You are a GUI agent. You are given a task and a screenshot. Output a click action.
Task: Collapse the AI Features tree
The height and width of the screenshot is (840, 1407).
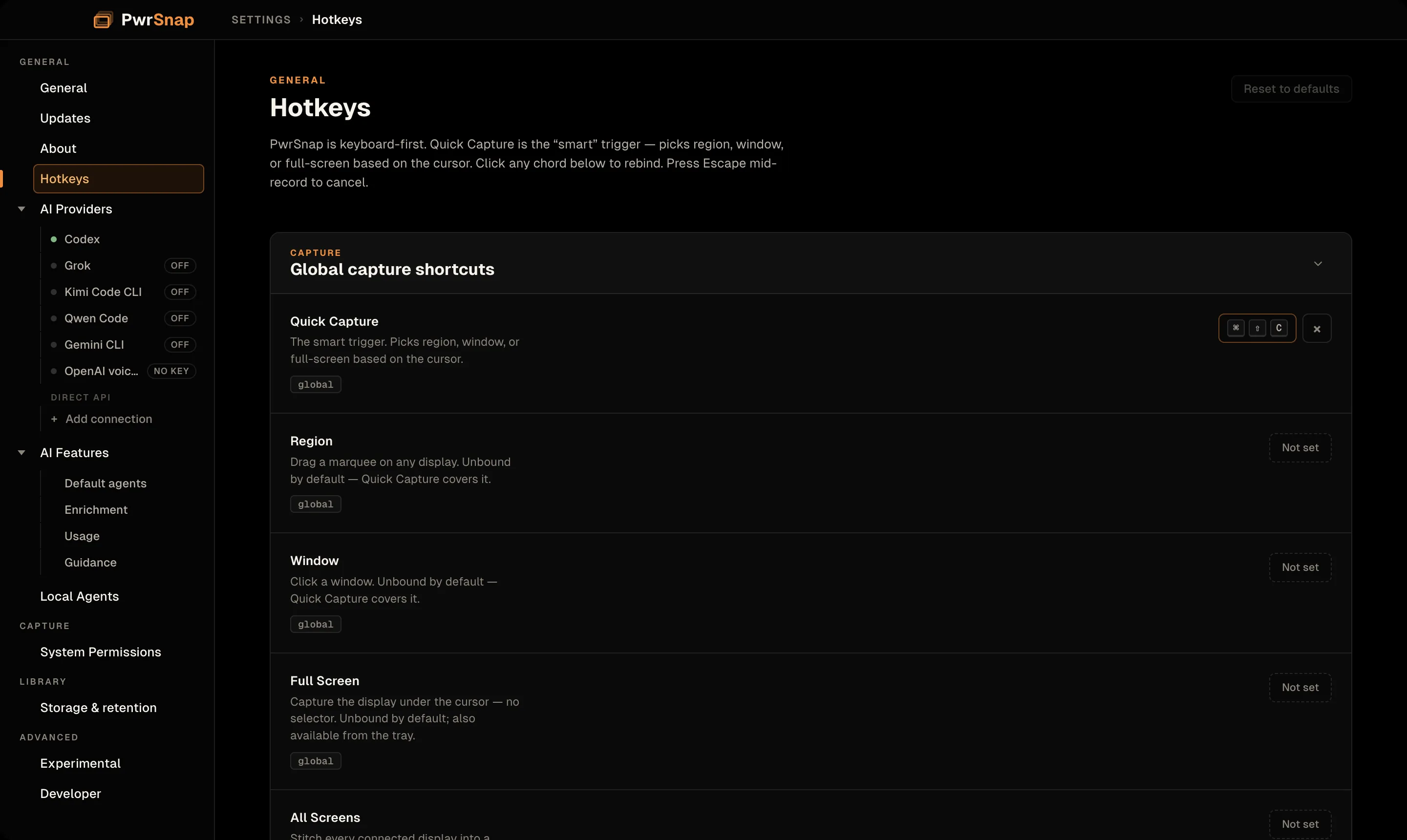21,453
